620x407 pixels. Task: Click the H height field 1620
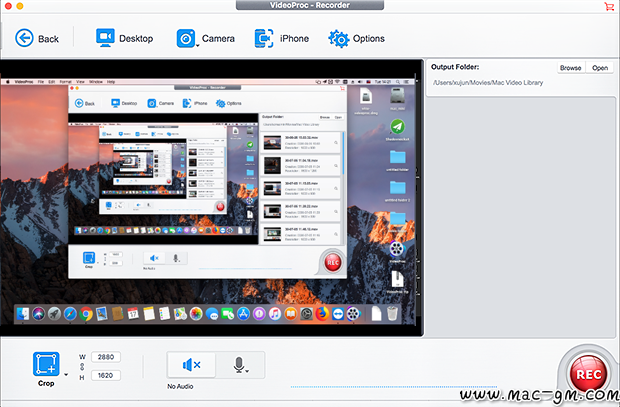point(106,375)
